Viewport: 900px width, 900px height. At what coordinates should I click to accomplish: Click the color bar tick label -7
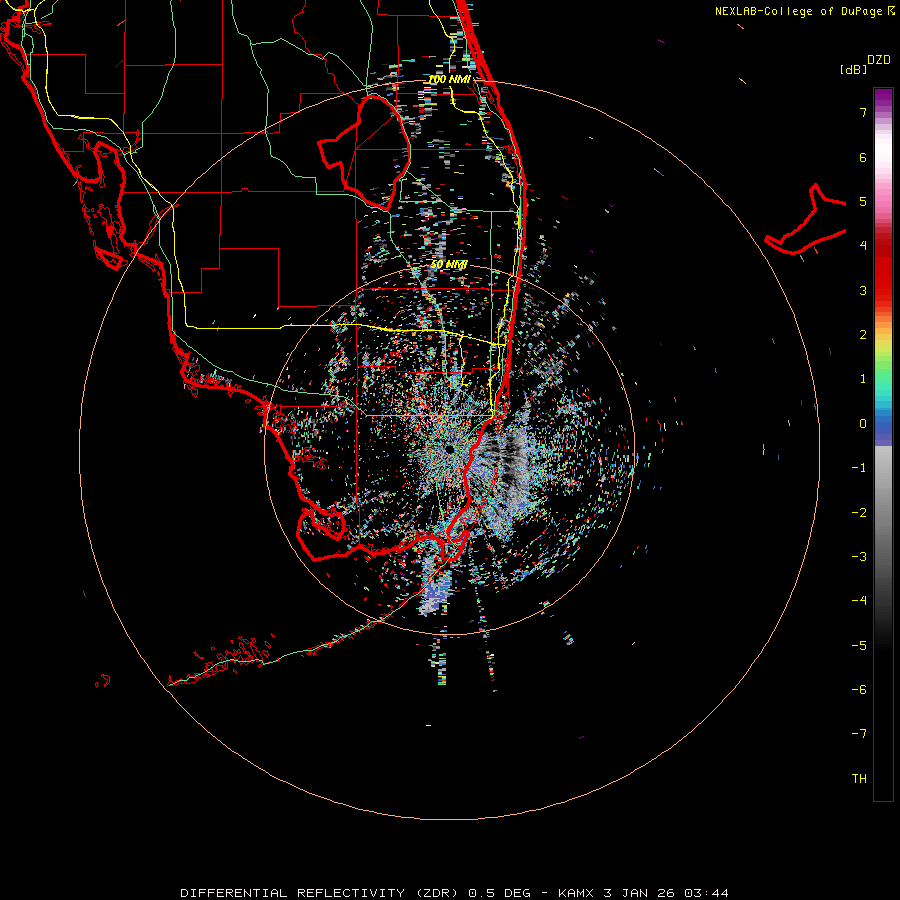click(x=859, y=734)
